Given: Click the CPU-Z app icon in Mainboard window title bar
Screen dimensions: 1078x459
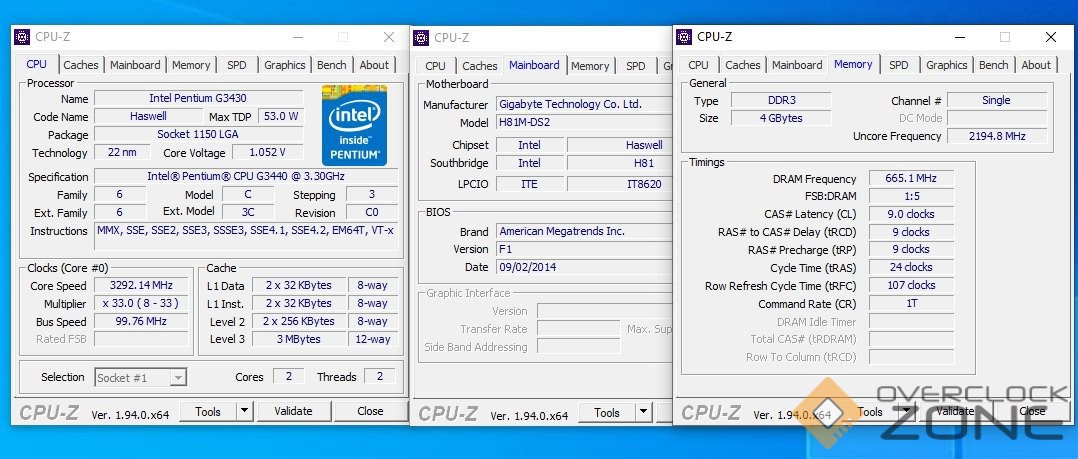Looking at the screenshot, I should (421, 38).
